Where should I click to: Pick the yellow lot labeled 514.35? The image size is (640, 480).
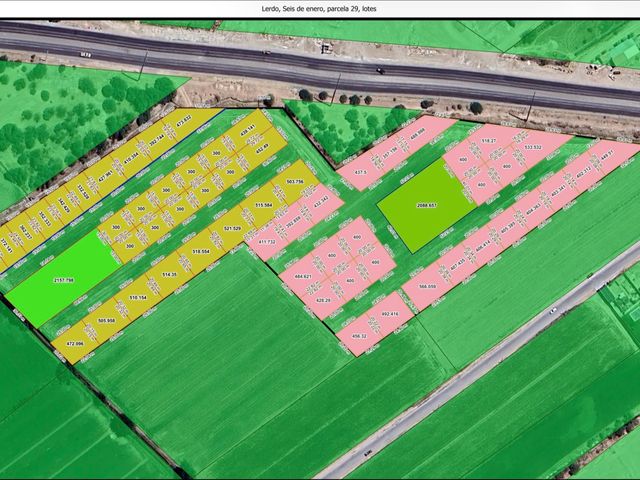pos(169,275)
